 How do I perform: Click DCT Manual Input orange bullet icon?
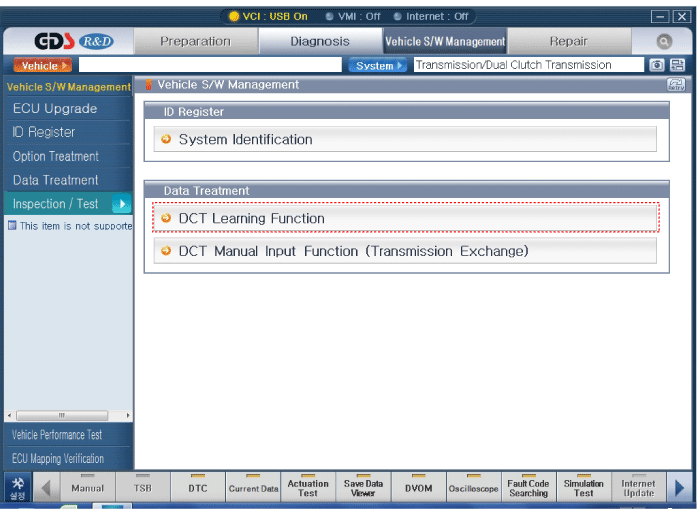coord(166,251)
